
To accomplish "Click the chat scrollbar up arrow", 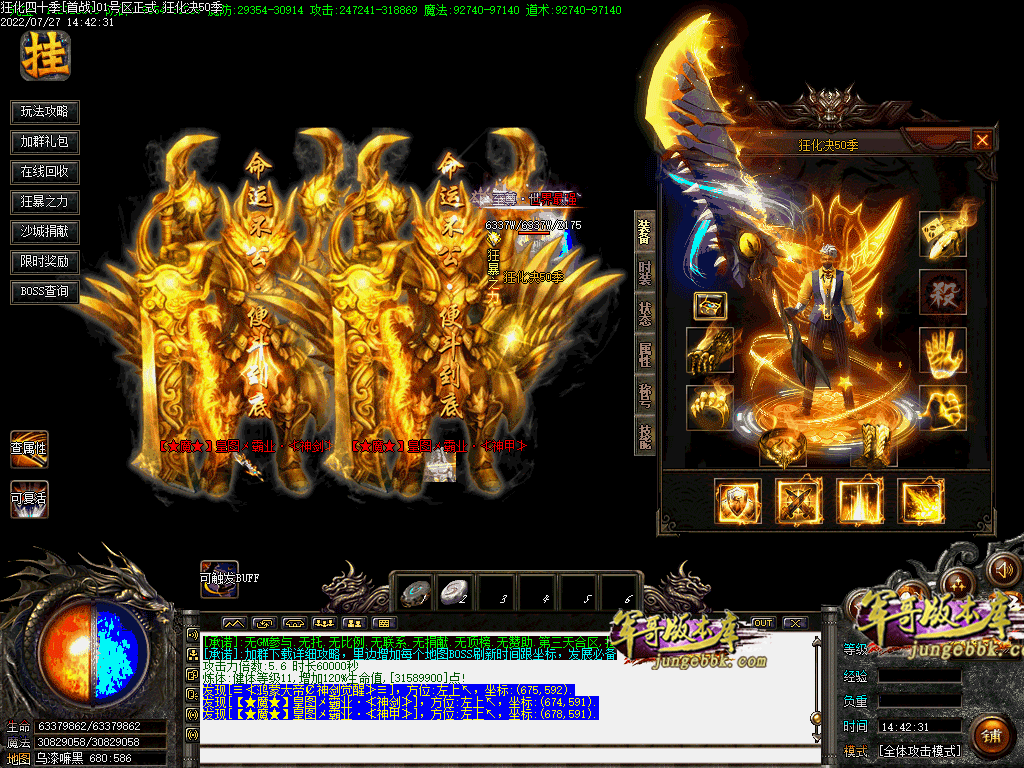I will [816, 643].
